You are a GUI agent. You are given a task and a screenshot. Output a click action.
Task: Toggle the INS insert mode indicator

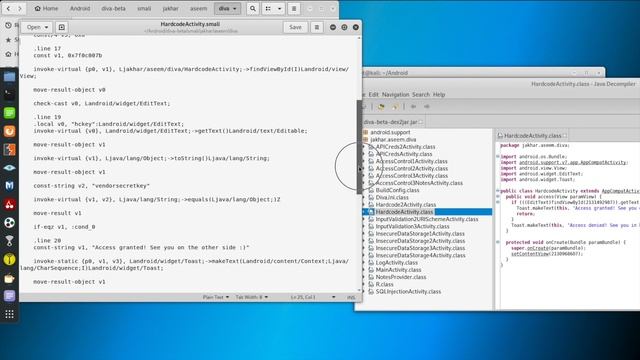351,297
